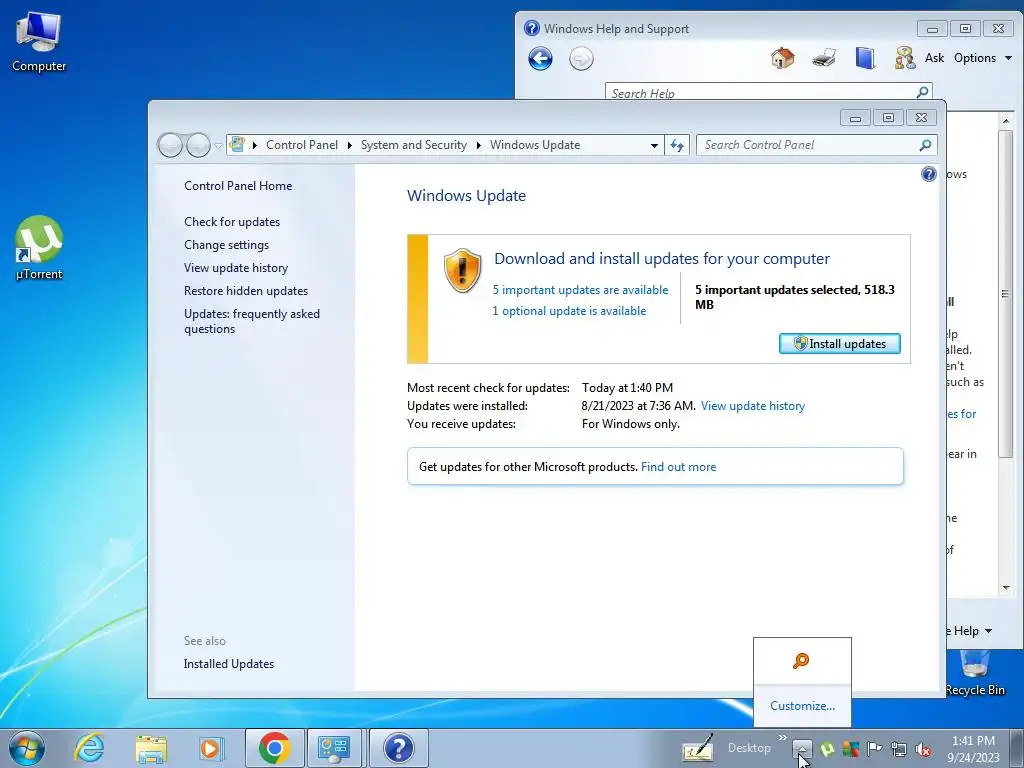Switch to Help and Support taskbar button
This screenshot has width=1024, height=768.
coord(398,748)
